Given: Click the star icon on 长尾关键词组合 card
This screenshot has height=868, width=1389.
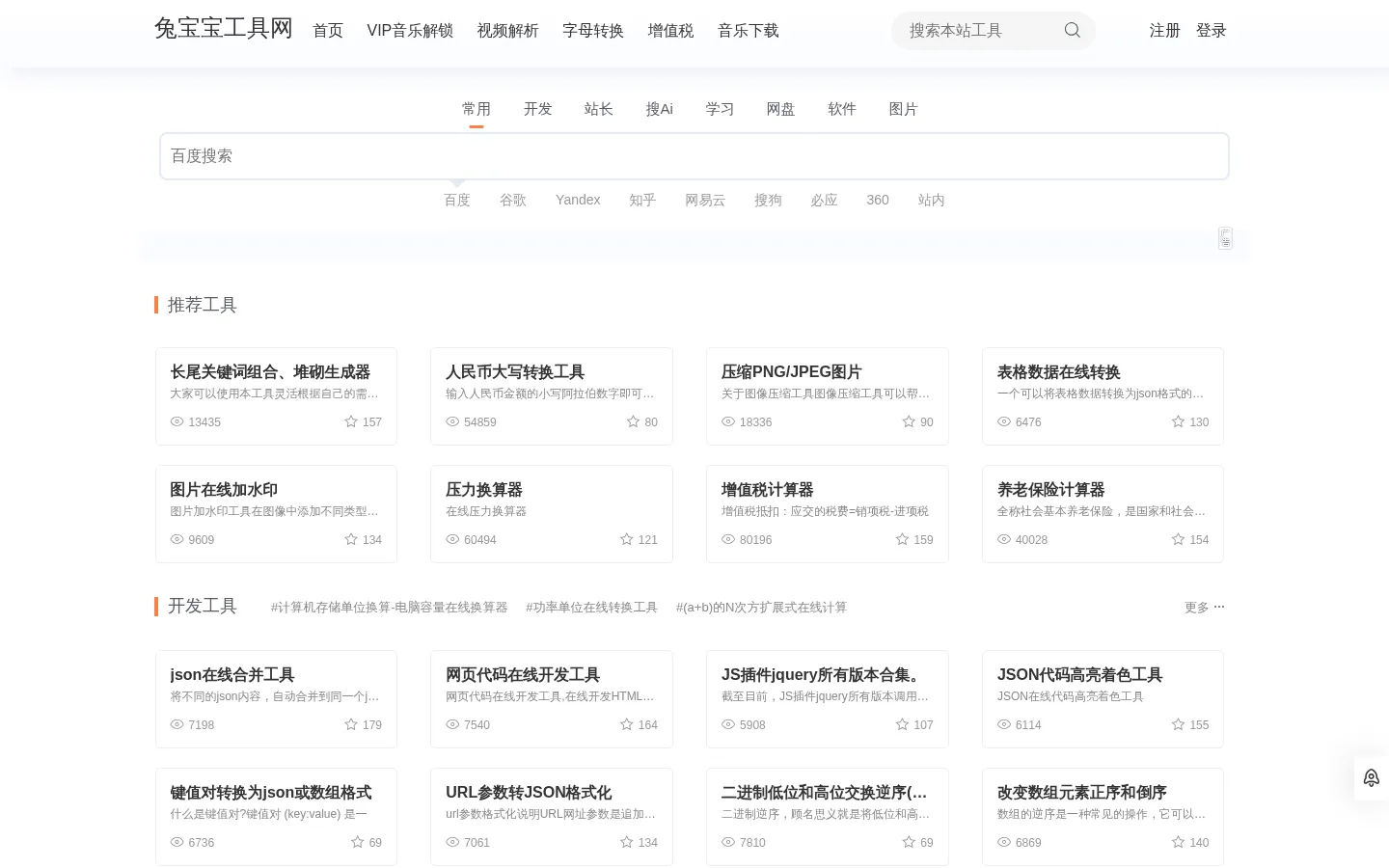Looking at the screenshot, I should (351, 421).
